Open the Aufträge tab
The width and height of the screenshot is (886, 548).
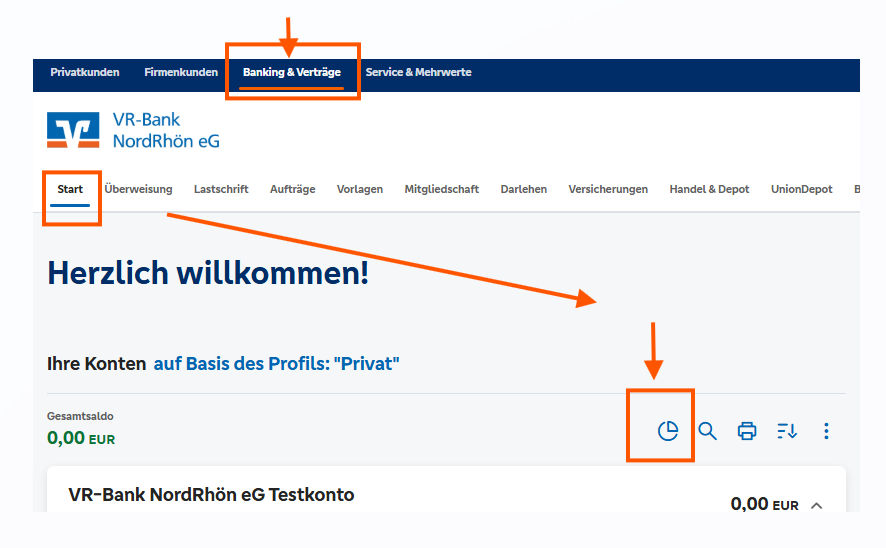(293, 189)
